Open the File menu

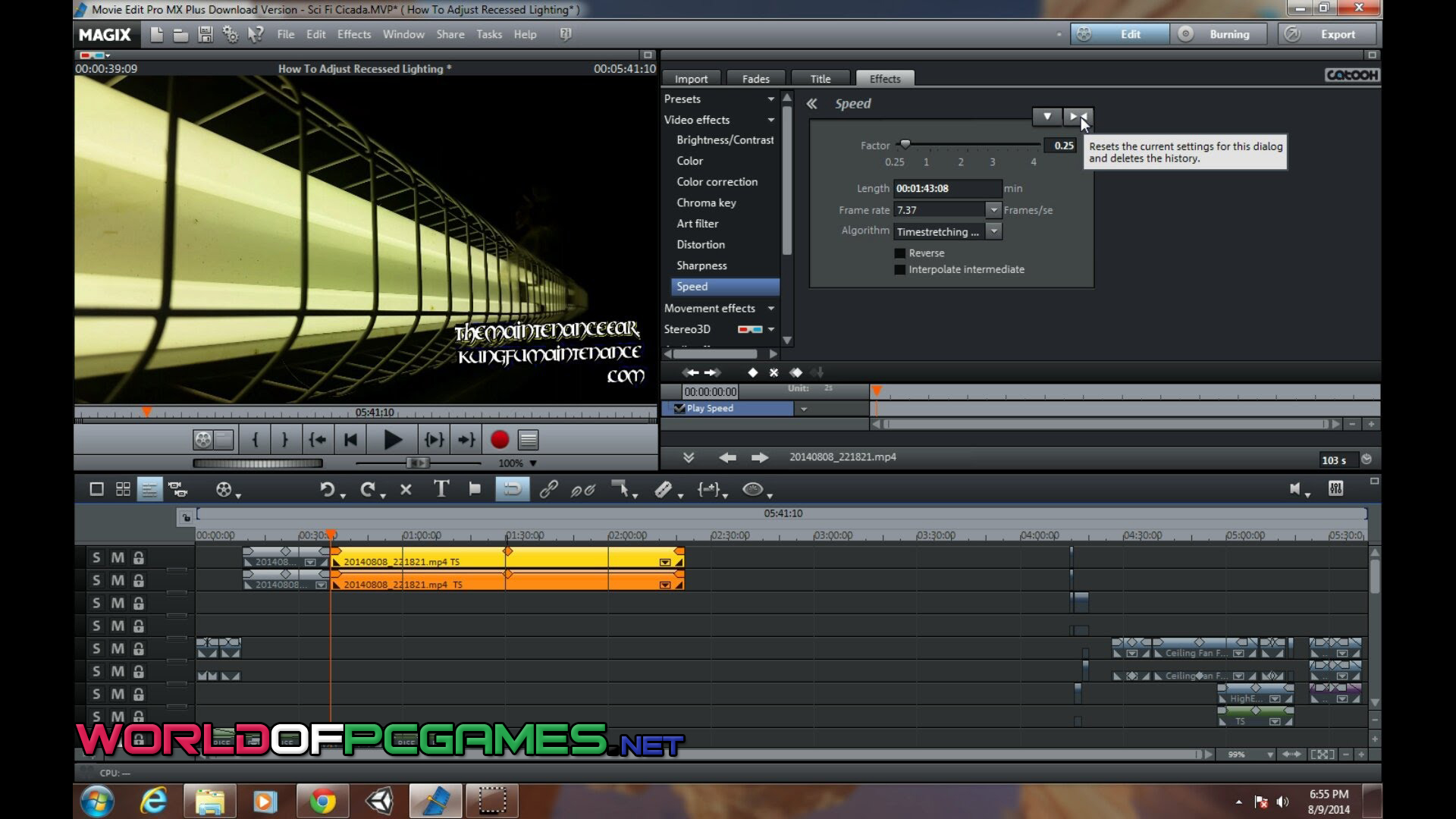tap(285, 35)
